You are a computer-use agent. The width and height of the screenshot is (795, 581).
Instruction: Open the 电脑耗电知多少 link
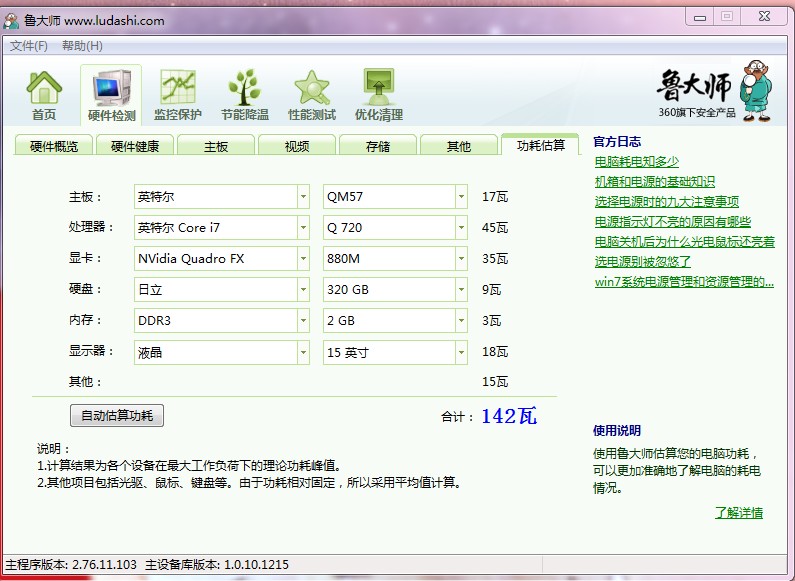[636, 162]
